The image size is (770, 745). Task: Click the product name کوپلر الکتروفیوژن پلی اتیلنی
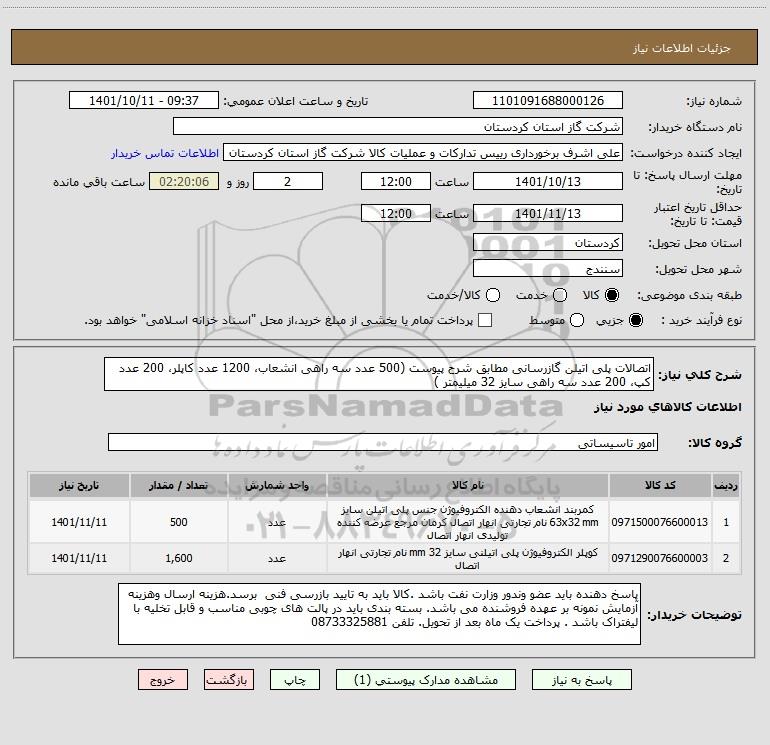coord(468,558)
